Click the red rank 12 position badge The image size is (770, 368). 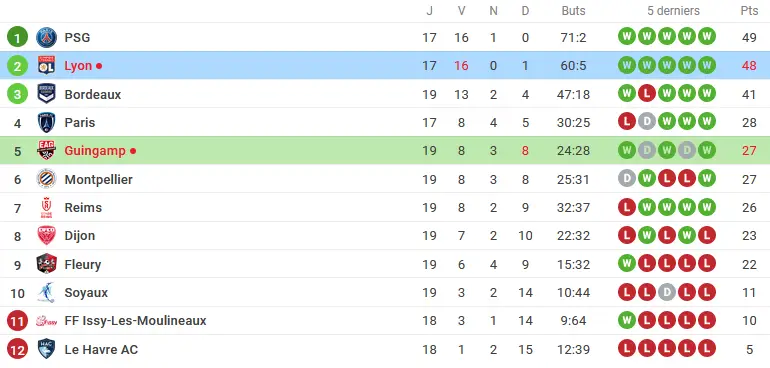[17, 349]
